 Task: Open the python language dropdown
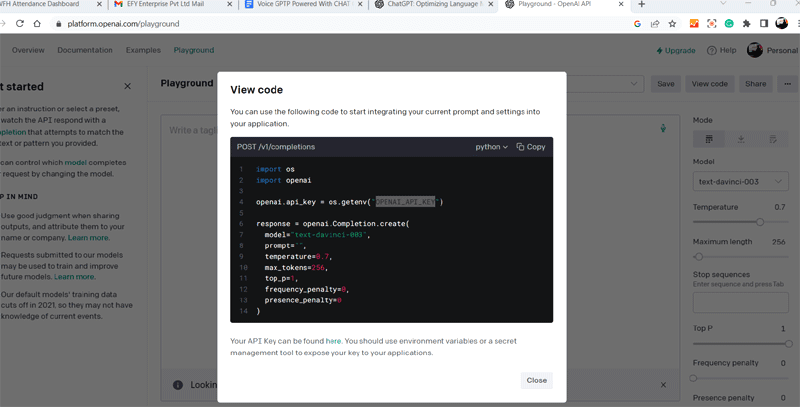(x=491, y=147)
